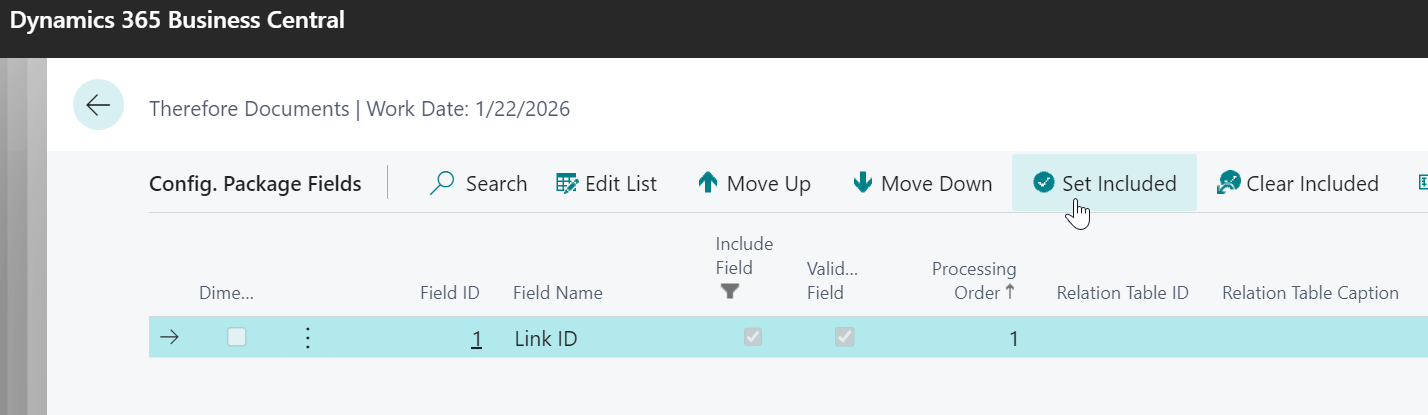Viewport: 1428px width, 415px height.
Task: Toggle the Include Field checkbox in the row
Action: [x=753, y=338]
